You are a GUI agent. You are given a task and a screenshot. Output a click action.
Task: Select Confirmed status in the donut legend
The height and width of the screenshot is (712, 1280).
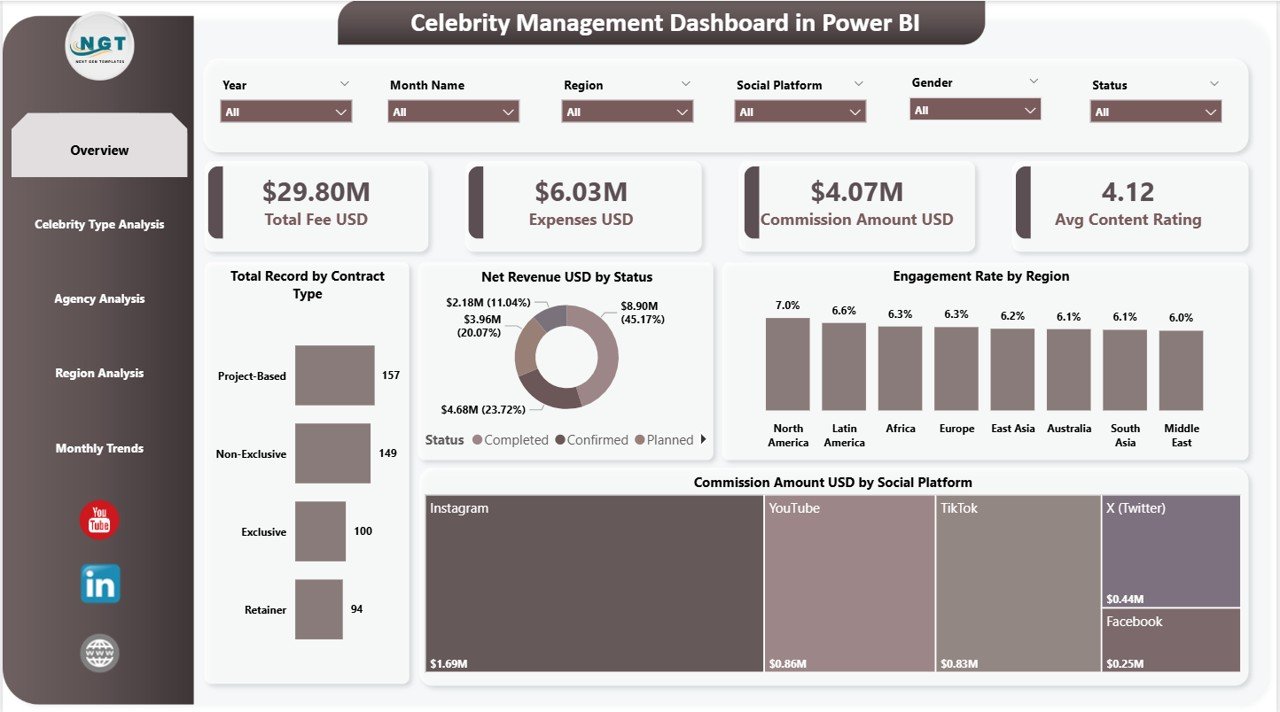pos(600,439)
